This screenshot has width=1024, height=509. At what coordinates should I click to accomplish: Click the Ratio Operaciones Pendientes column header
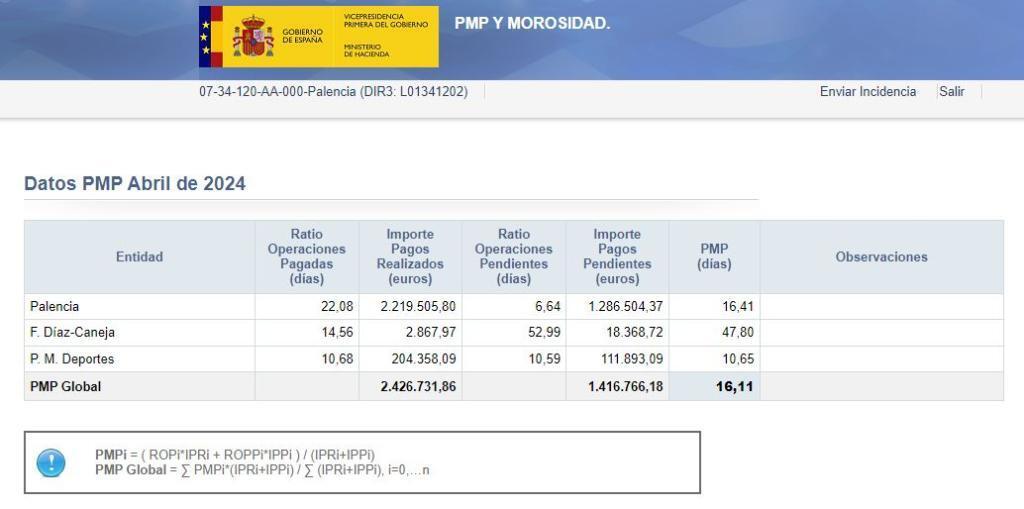[x=513, y=257]
